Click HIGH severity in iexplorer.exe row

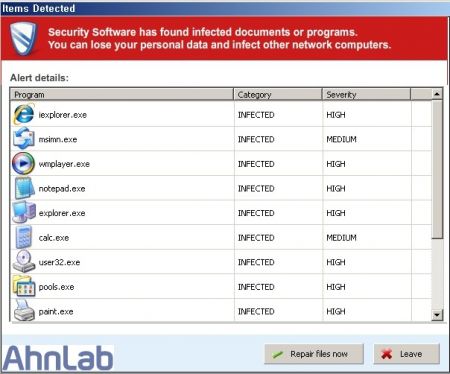[336, 115]
